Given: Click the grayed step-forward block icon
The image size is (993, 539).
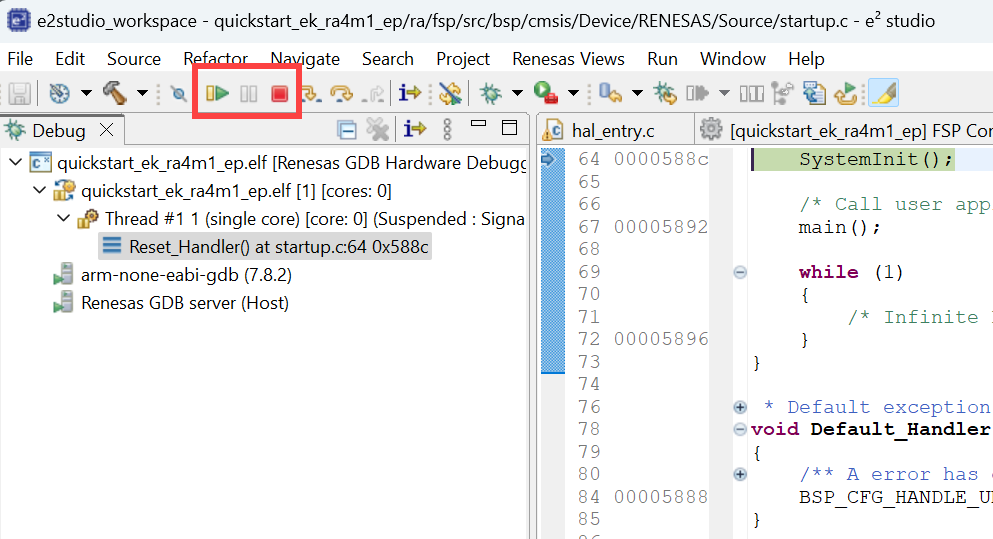Looking at the screenshot, I should click(697, 94).
